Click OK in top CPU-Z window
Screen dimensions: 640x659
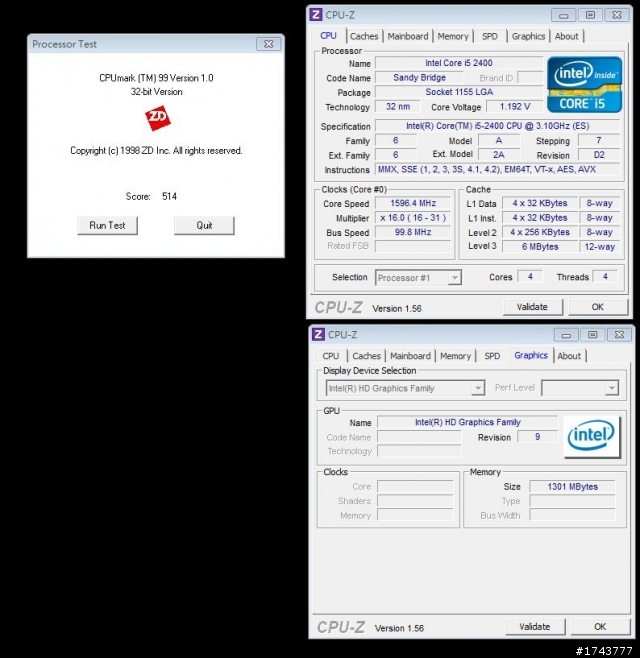[598, 307]
